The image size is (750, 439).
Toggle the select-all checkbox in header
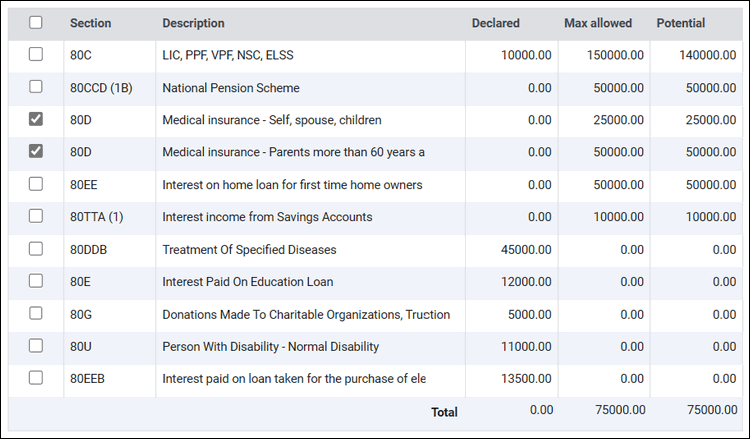click(36, 22)
